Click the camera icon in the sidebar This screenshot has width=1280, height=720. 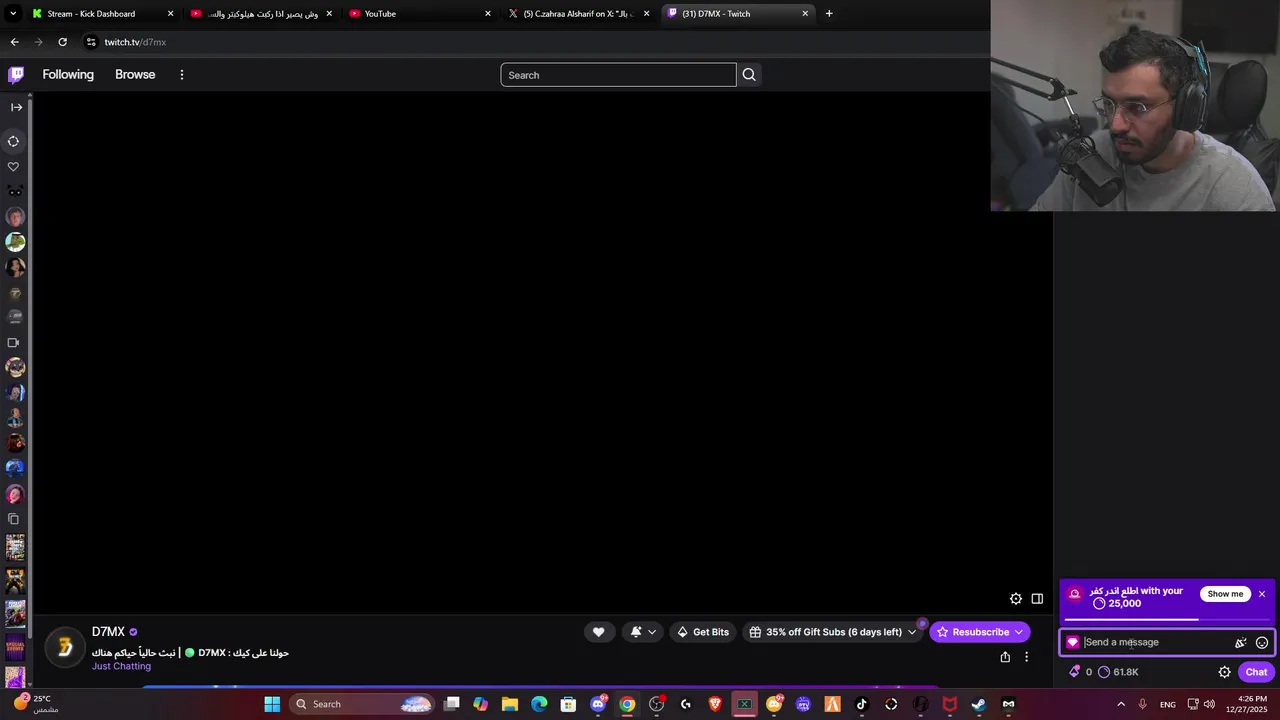[14, 343]
